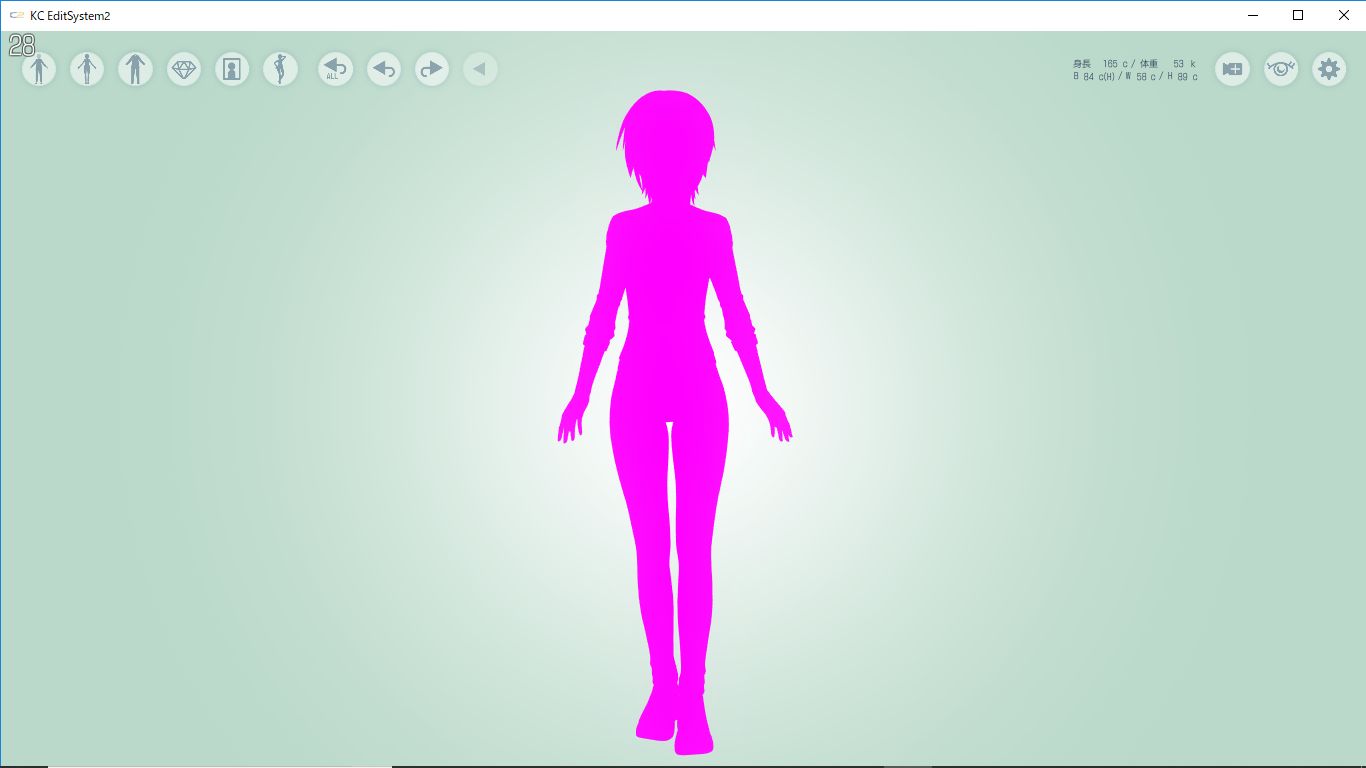The image size is (1366, 768).
Task: Choose the posing figure icon
Action: (x=280, y=69)
